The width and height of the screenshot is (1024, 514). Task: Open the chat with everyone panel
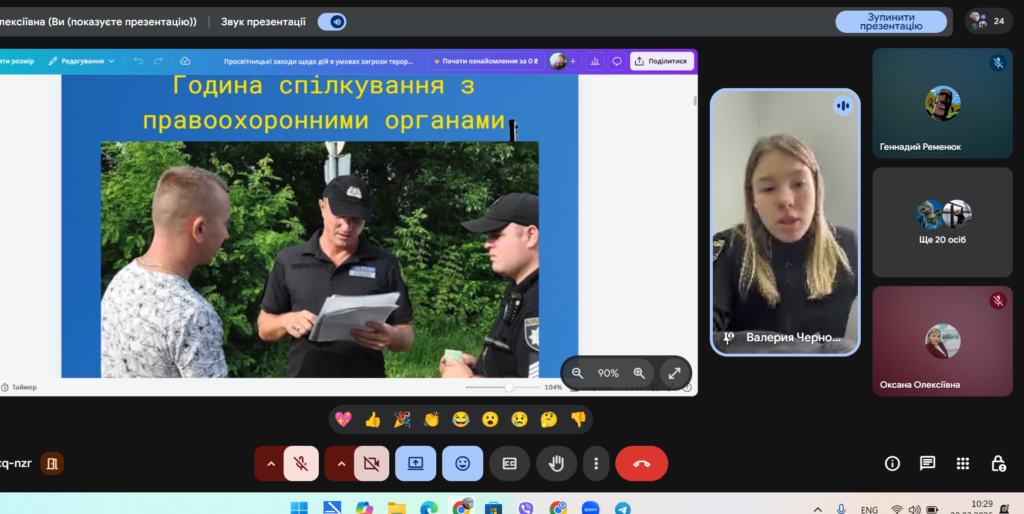(927, 463)
